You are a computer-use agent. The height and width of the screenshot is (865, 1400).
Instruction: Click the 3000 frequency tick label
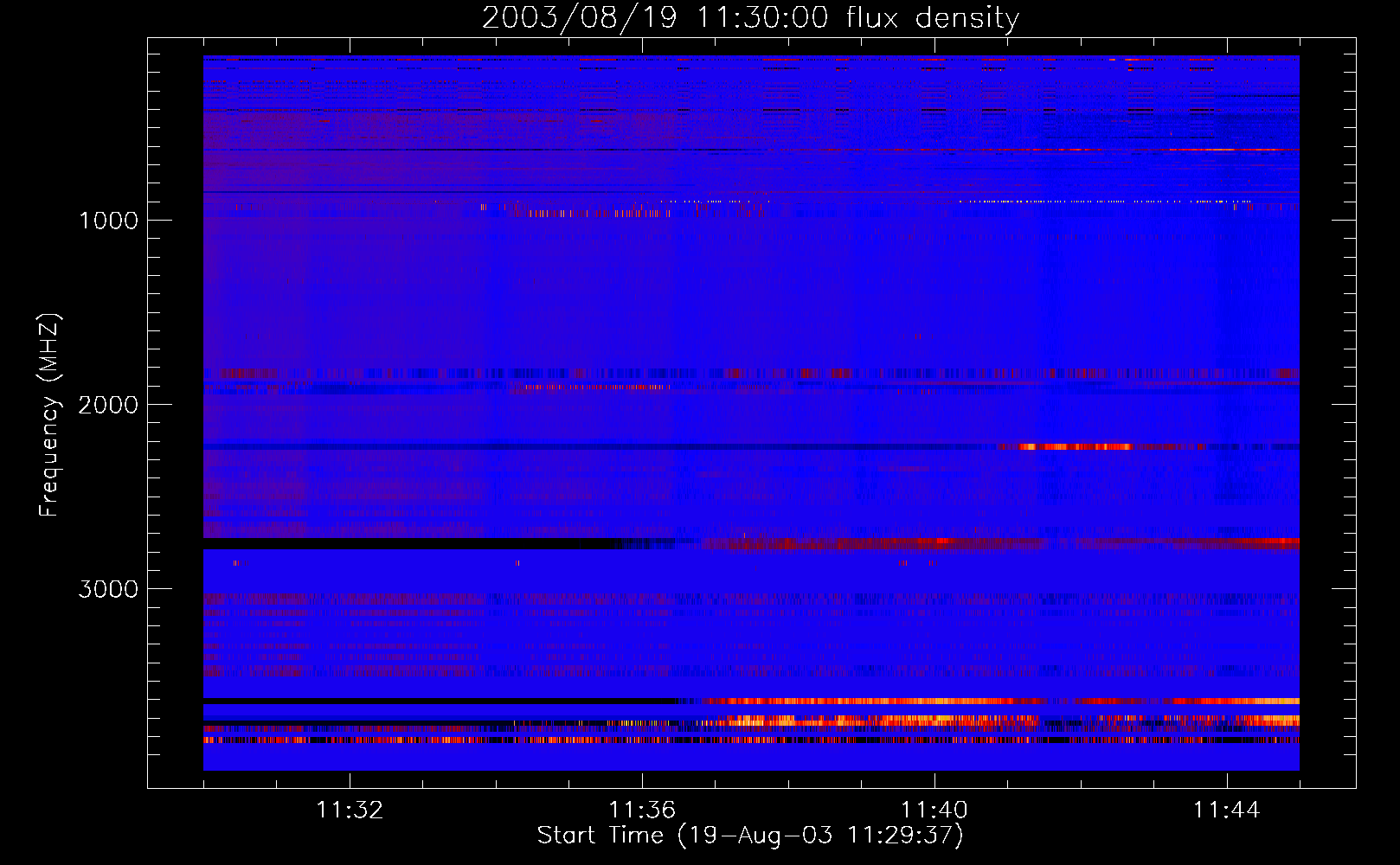108,589
